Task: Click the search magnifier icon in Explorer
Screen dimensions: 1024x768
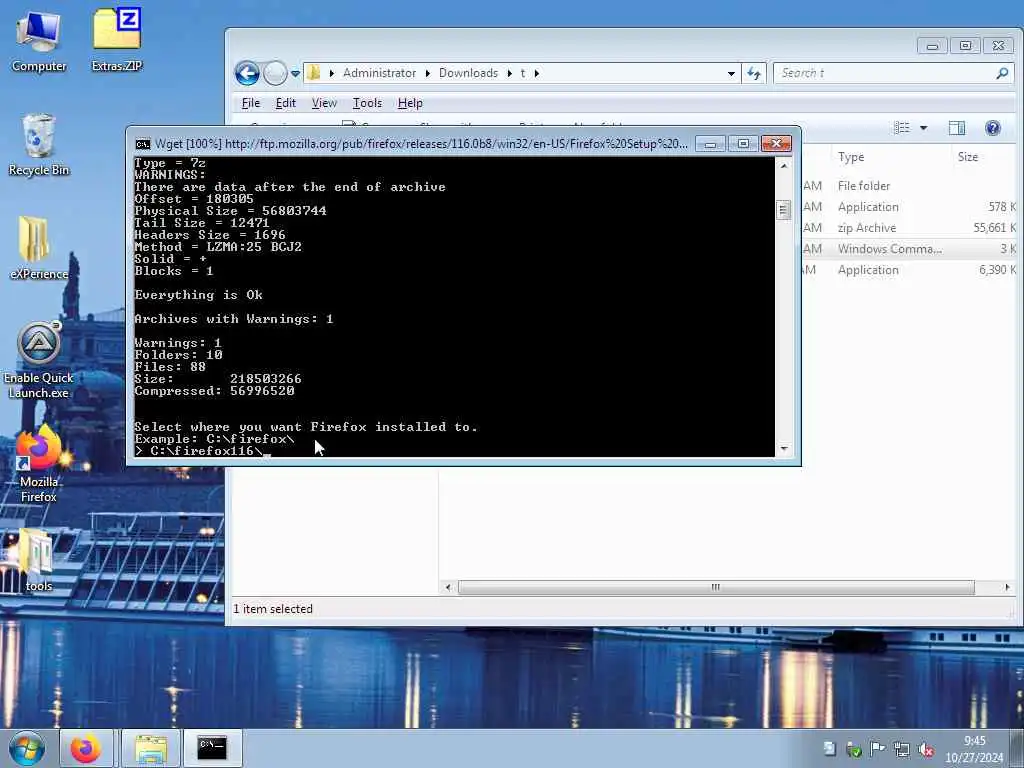Action: click(1002, 73)
